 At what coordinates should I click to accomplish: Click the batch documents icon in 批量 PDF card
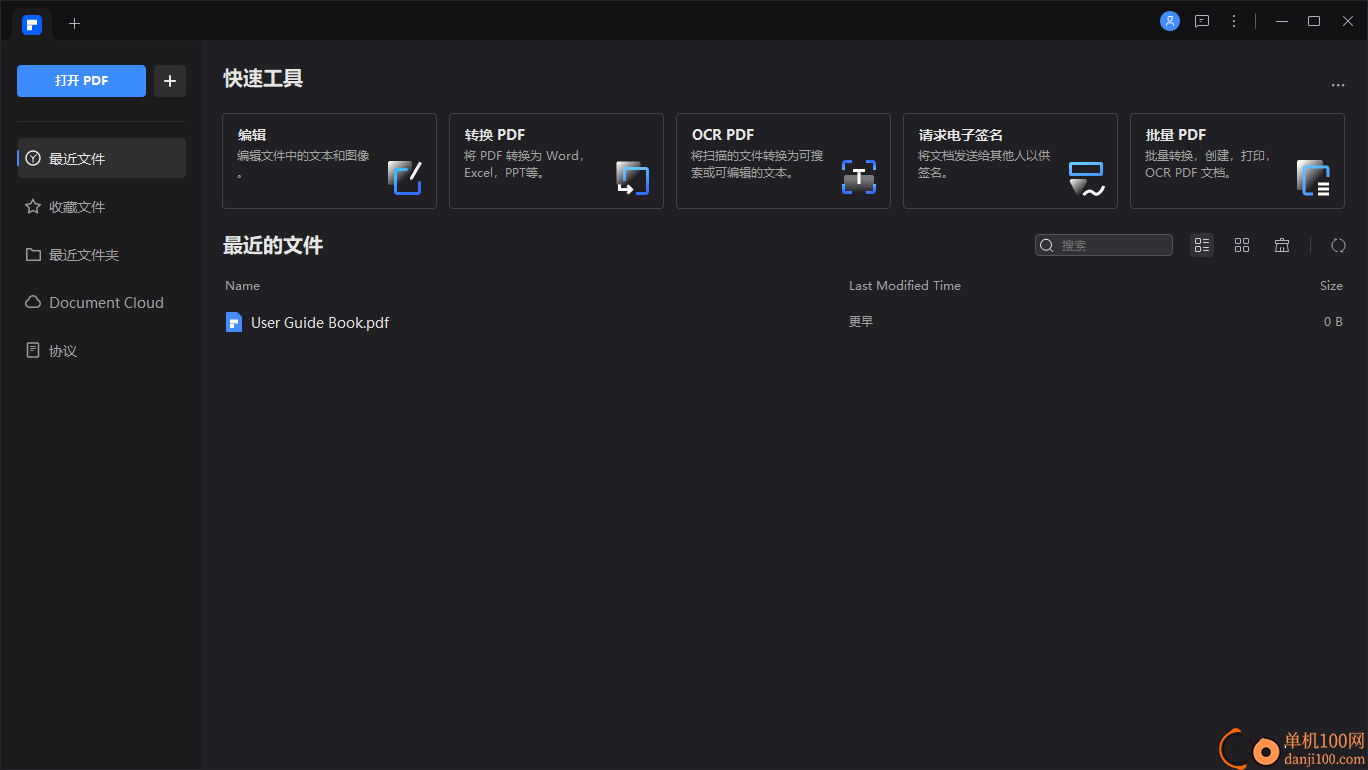coord(1313,177)
